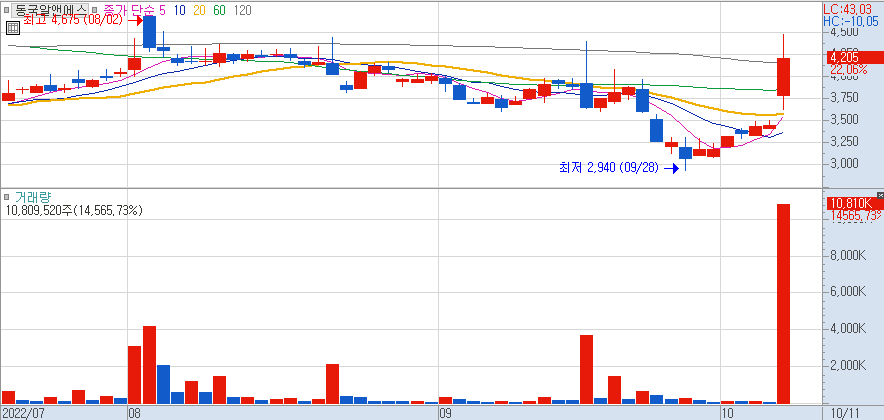Click the red 10,810K volume tag
This screenshot has height=420, width=884.
(855, 203)
